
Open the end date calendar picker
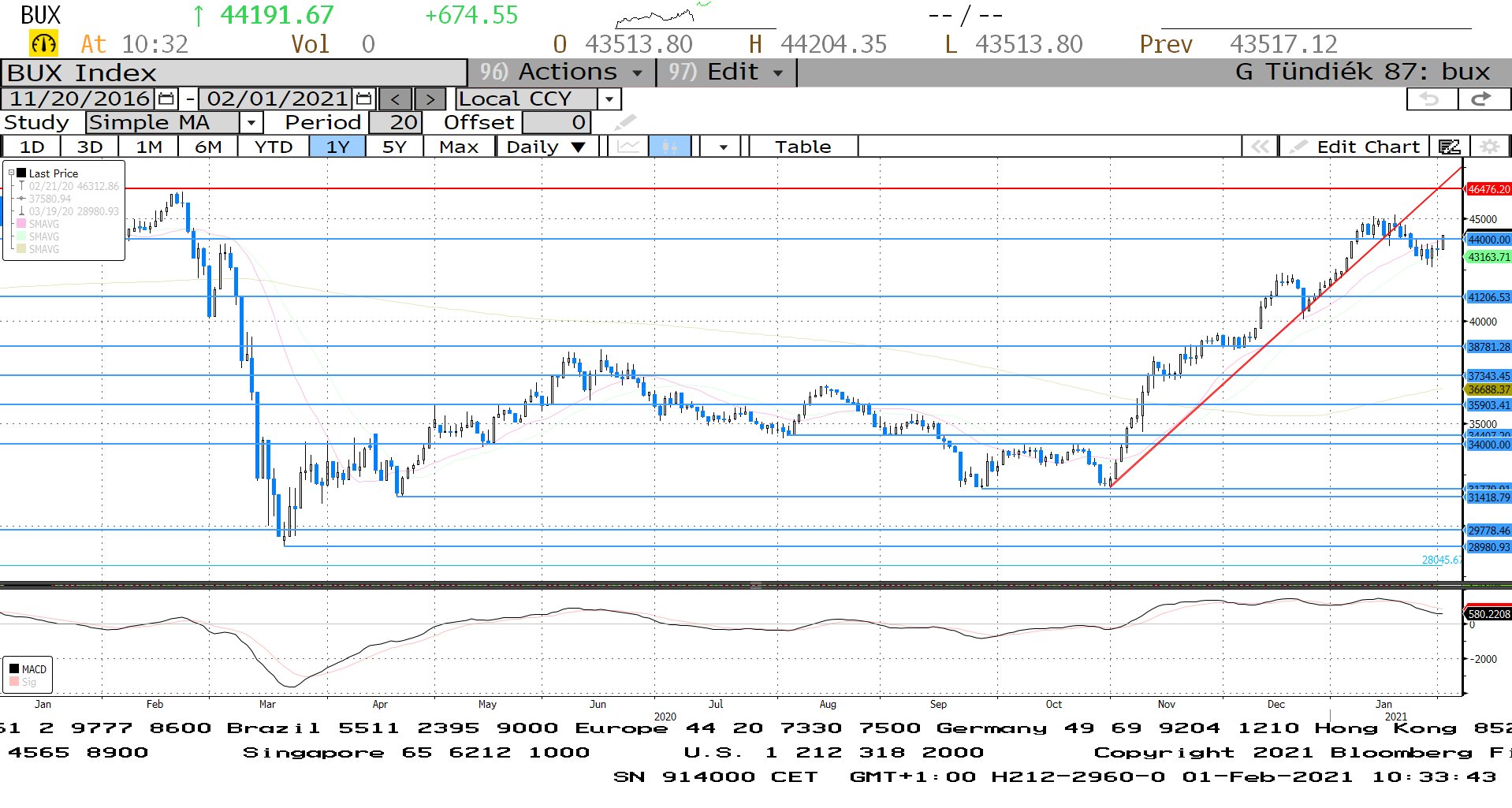tap(363, 99)
